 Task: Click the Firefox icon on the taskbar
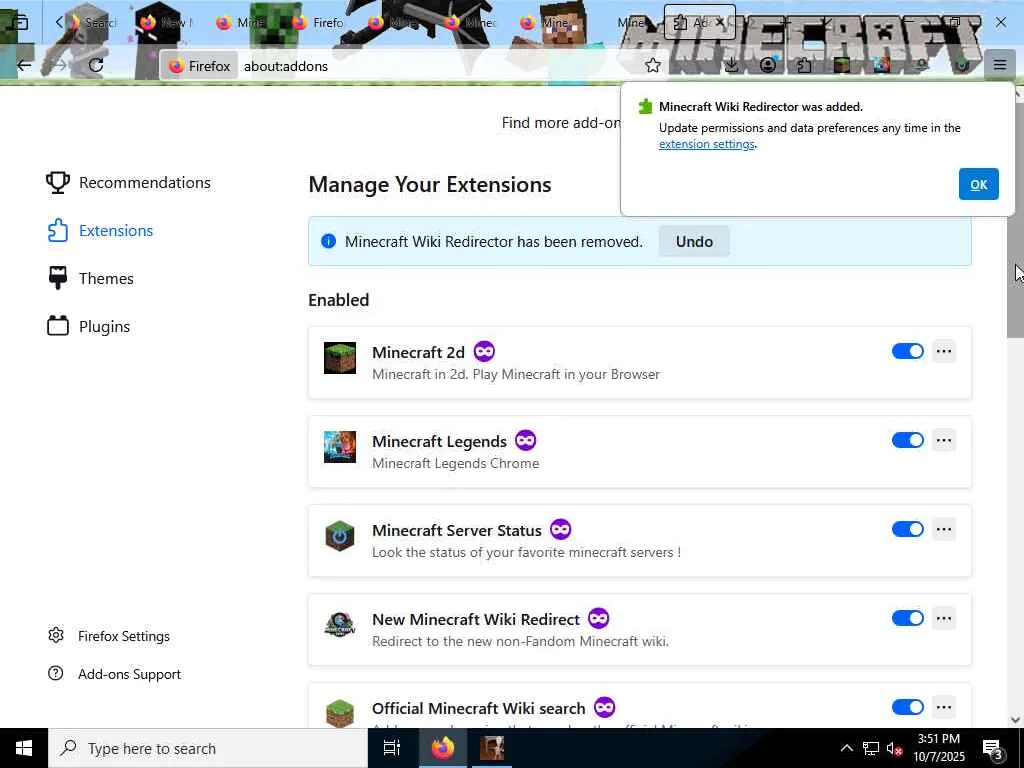coord(443,748)
